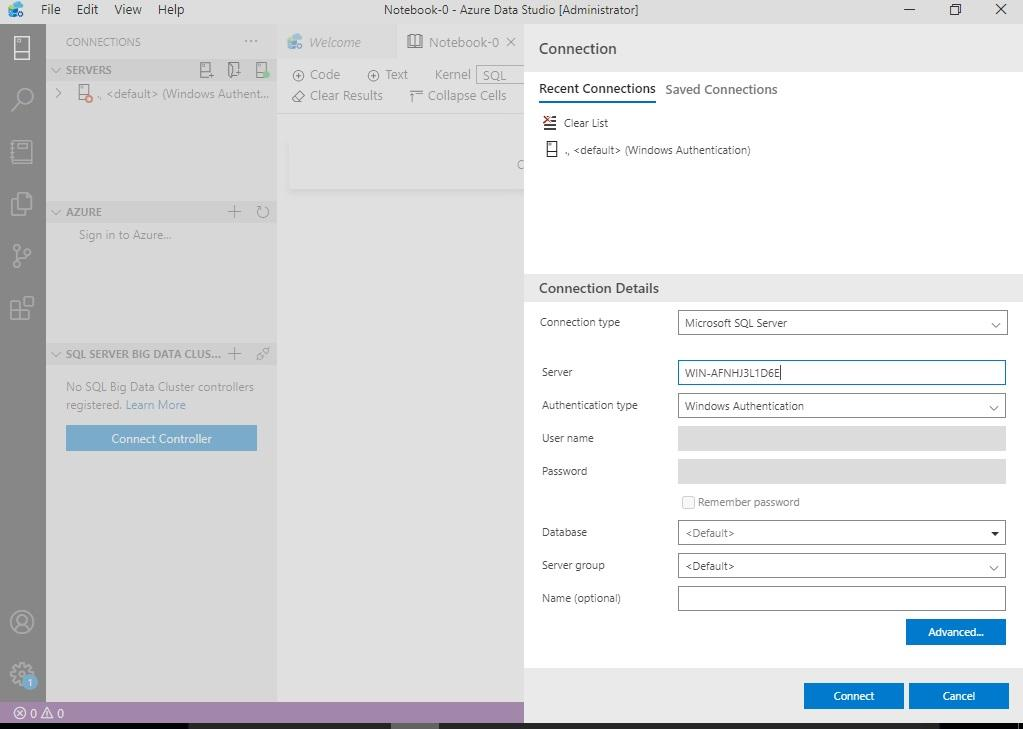Click Sign in to Azure...
The image size is (1023, 729).
point(125,235)
